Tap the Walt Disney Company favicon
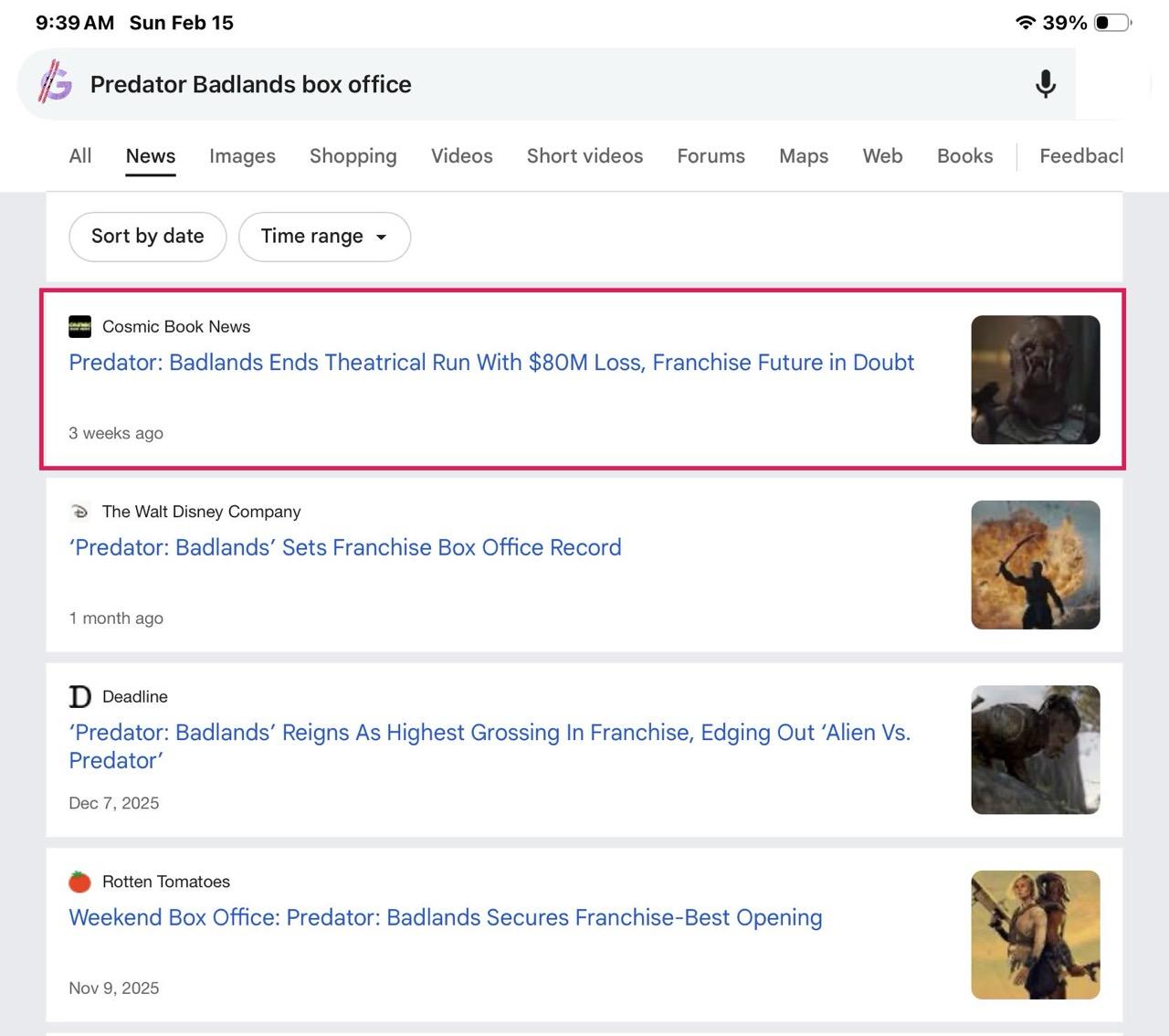 [x=79, y=512]
